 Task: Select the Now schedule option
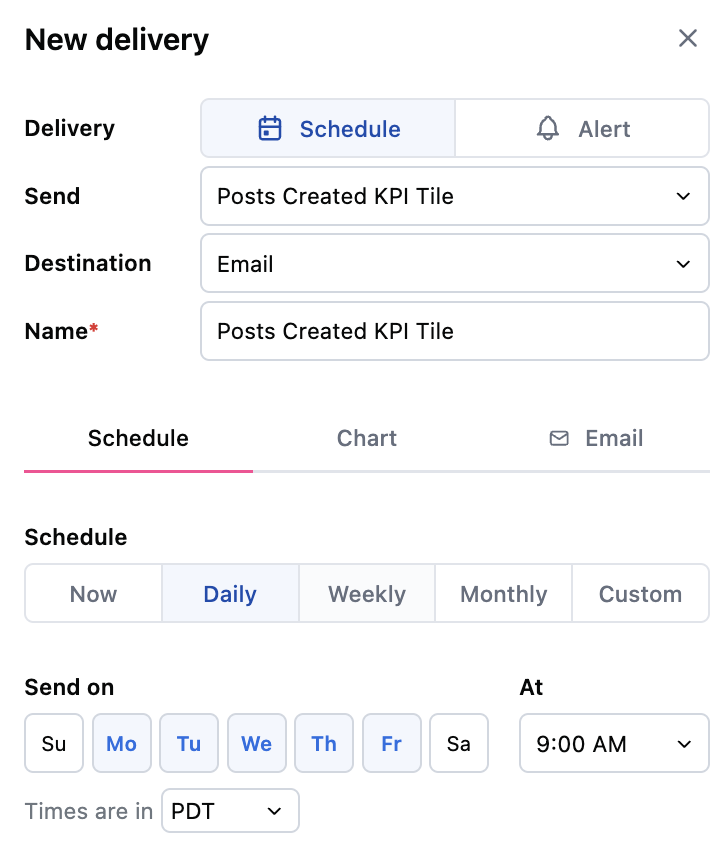click(x=93, y=593)
